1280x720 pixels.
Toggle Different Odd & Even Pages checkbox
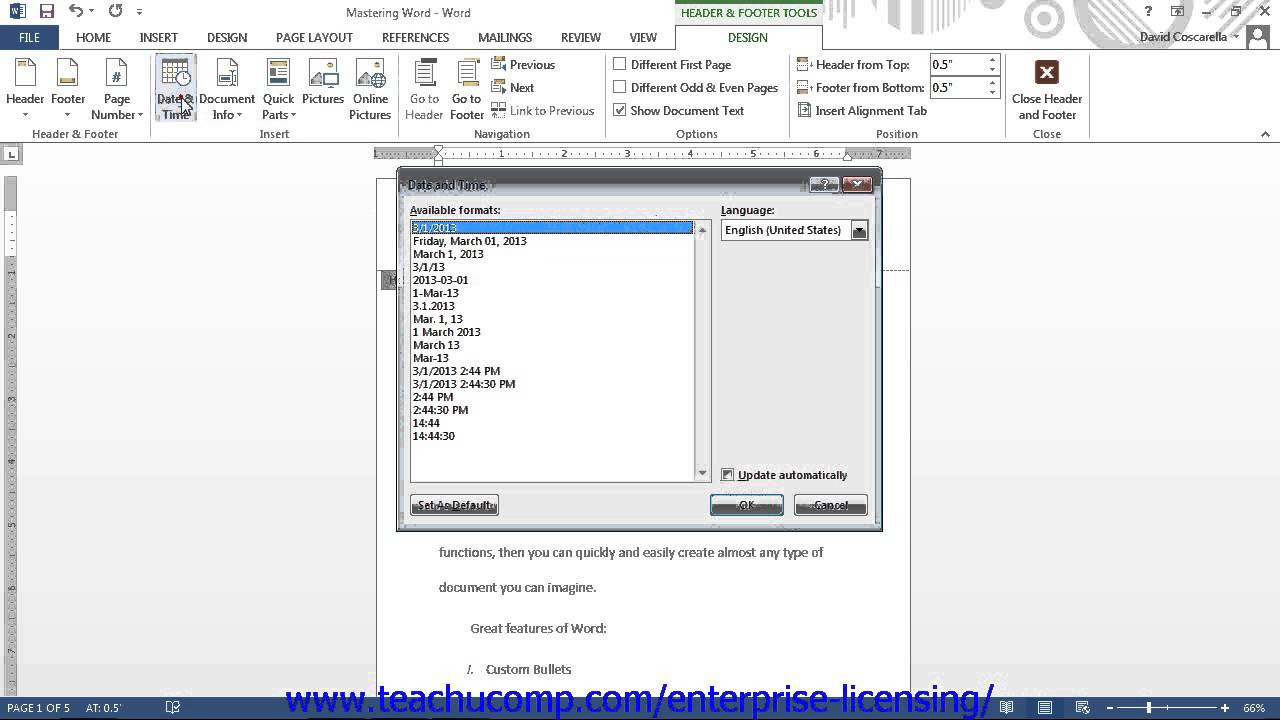tap(620, 87)
